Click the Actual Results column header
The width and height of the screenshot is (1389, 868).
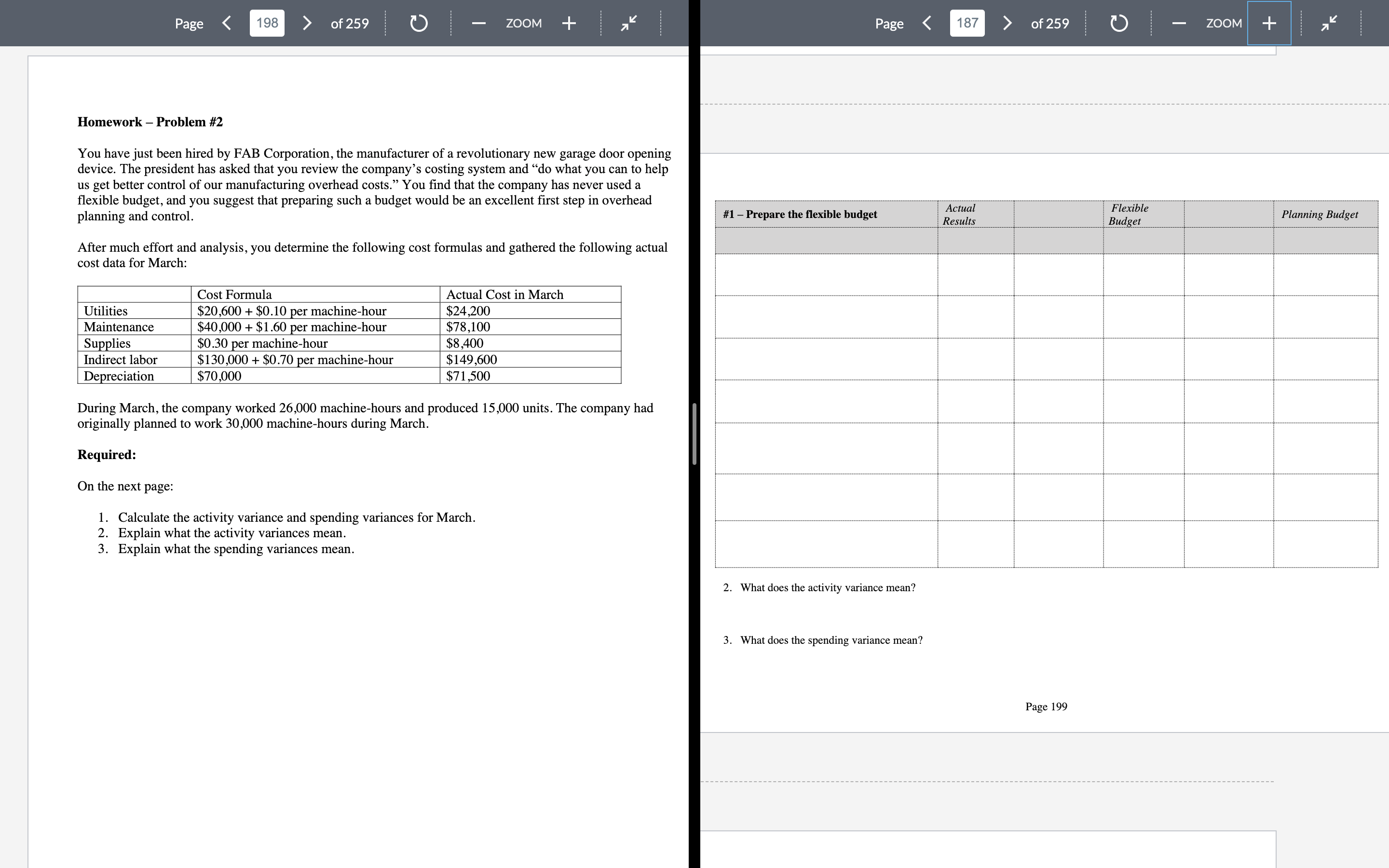(x=959, y=214)
